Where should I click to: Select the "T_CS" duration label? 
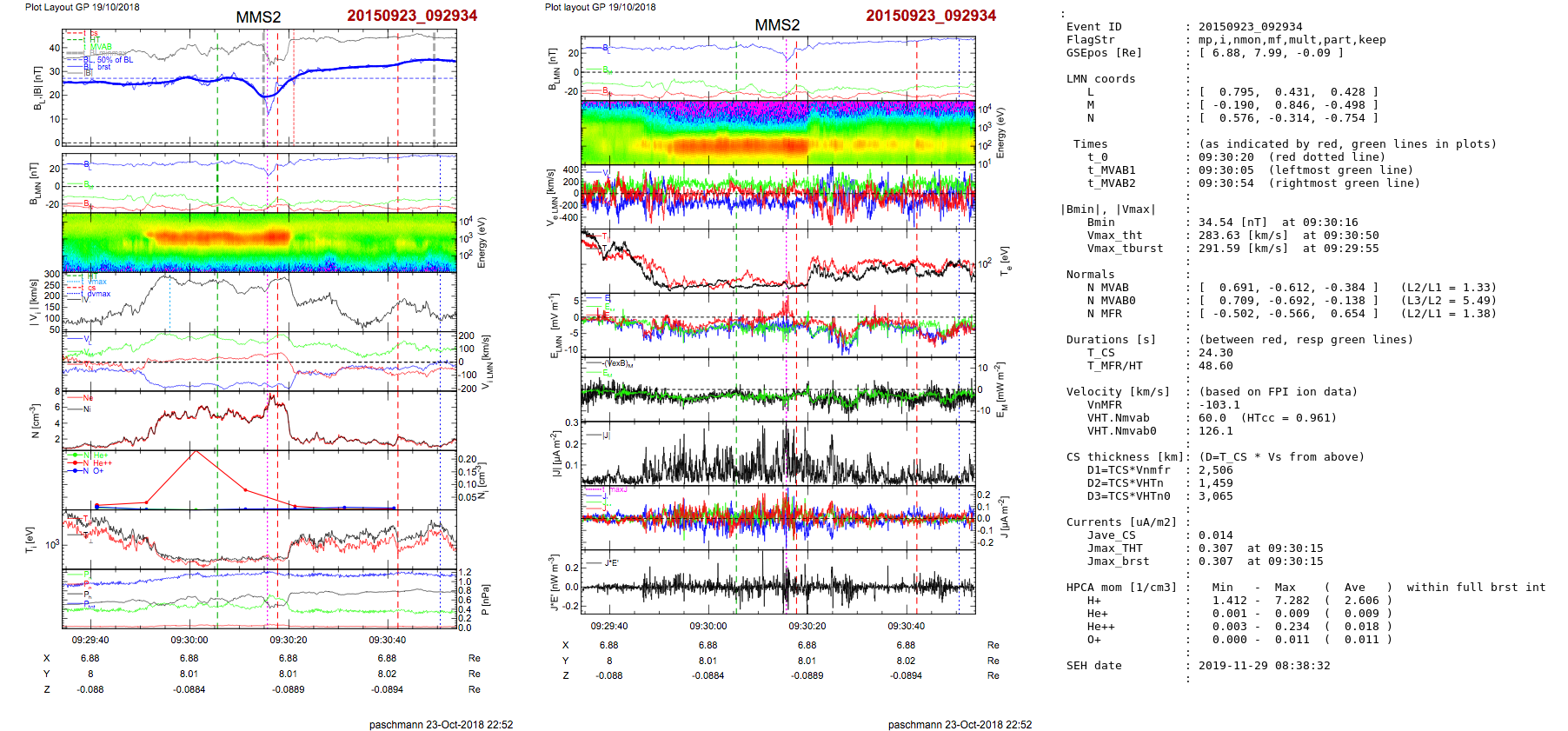coord(1100,353)
